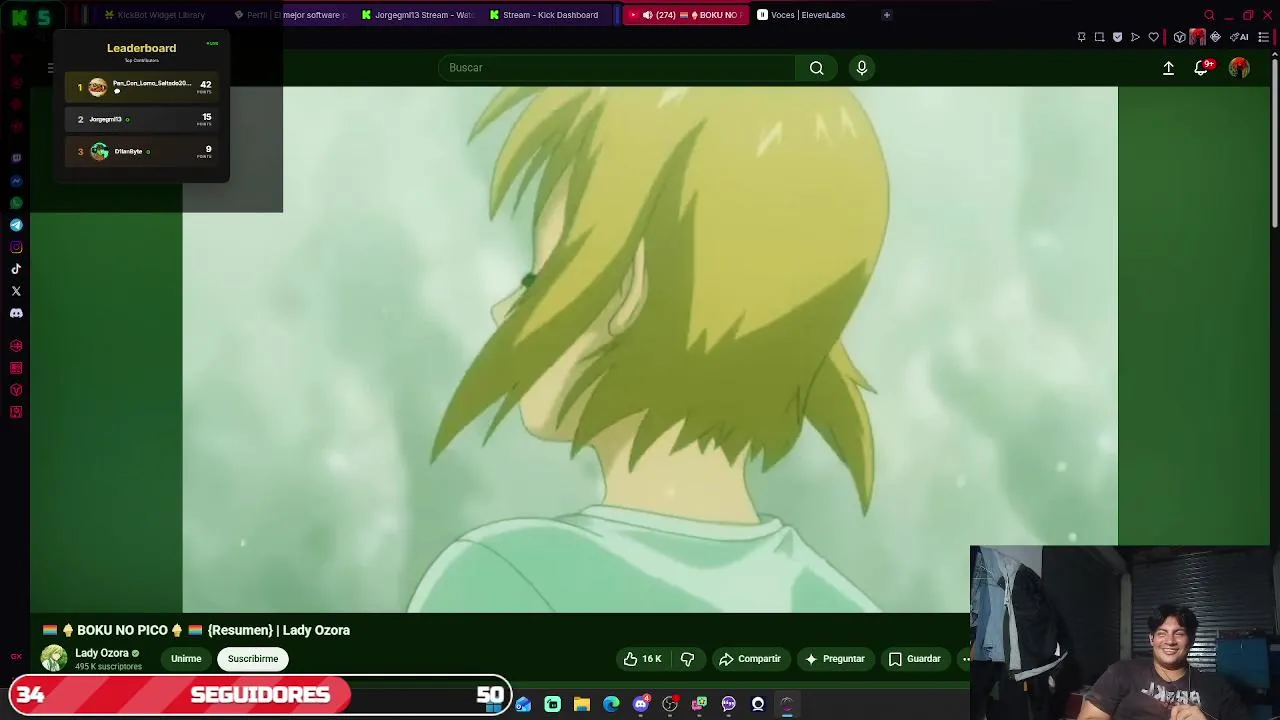Image resolution: width=1280 pixels, height=720 pixels.
Task: Click the video title BOKU NO PICO Resumen
Action: (x=196, y=630)
